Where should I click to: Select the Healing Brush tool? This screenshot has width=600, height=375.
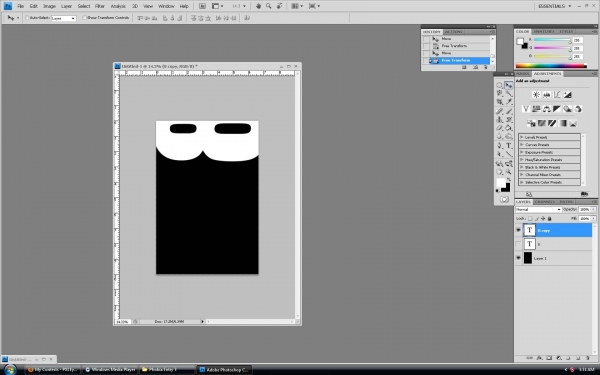point(499,111)
